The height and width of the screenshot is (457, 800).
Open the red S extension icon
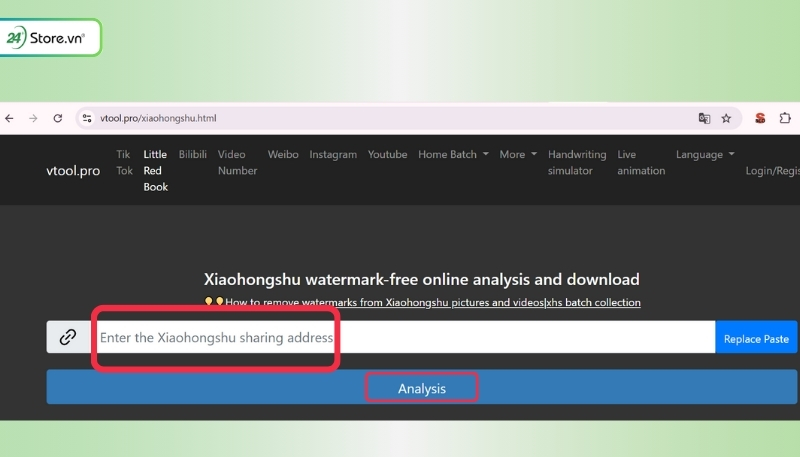760,118
